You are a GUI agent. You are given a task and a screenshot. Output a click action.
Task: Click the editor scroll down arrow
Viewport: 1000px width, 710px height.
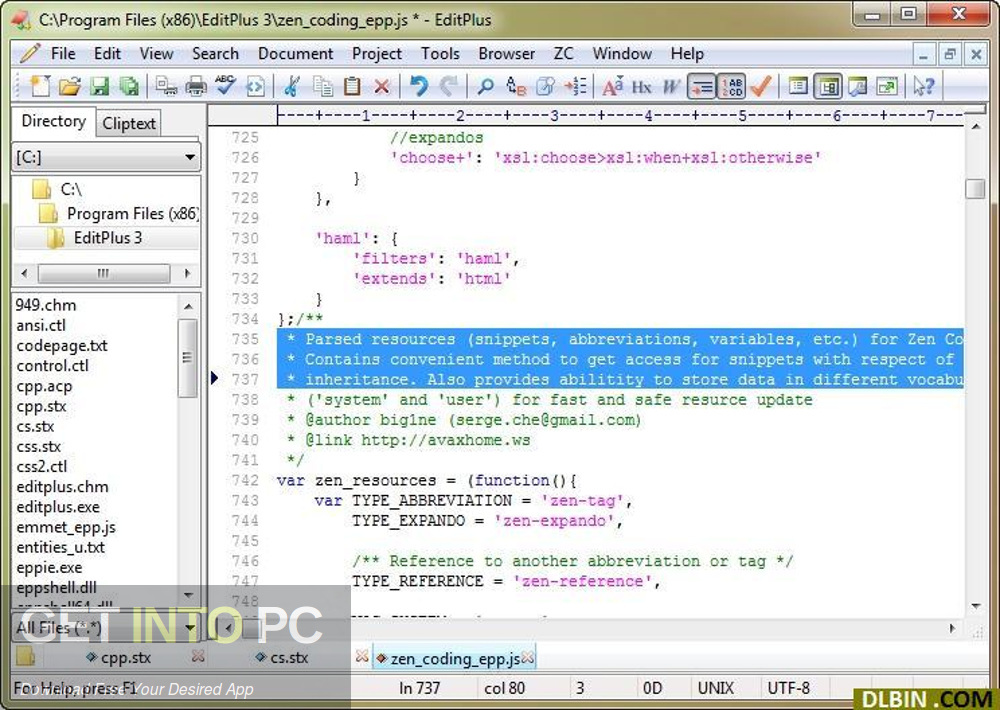(x=976, y=605)
